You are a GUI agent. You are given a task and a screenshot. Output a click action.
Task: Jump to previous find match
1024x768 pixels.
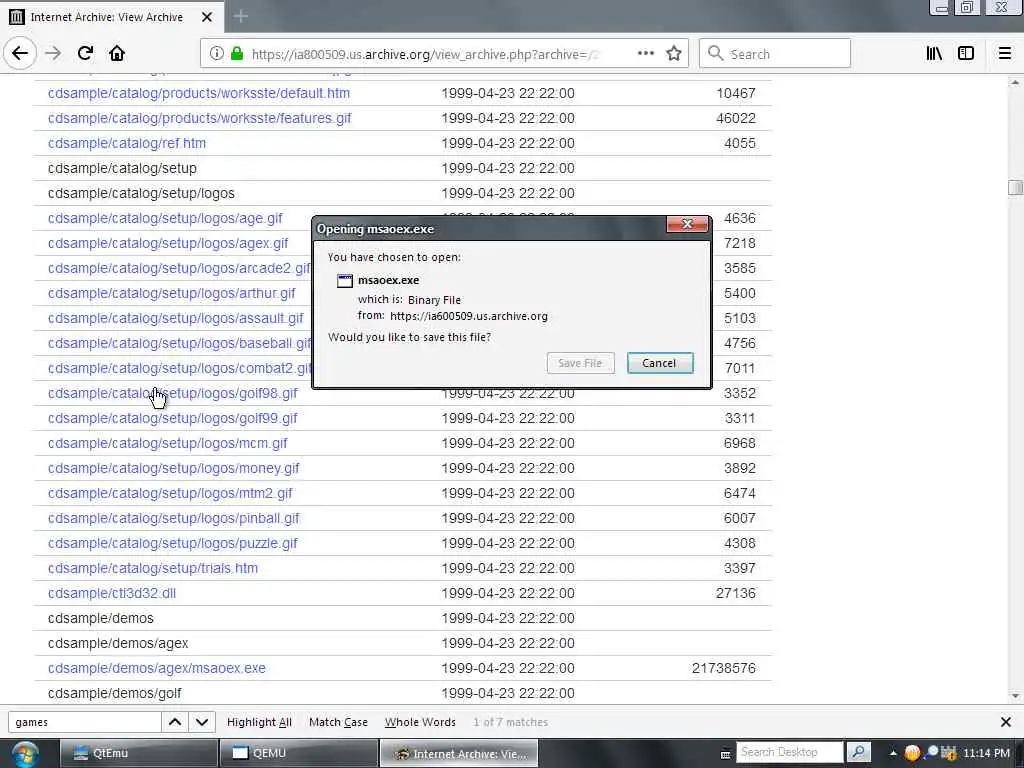(x=175, y=722)
